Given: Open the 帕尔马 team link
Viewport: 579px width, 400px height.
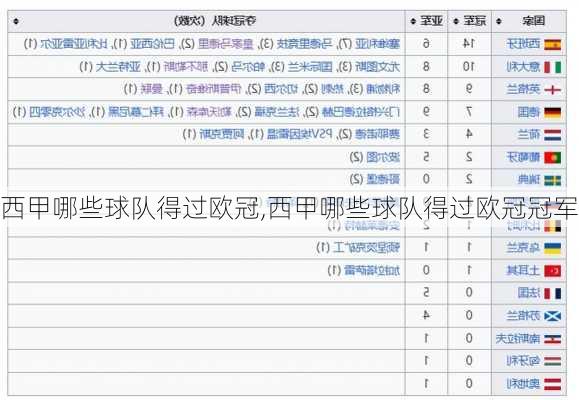Looking at the screenshot, I should 248,67.
